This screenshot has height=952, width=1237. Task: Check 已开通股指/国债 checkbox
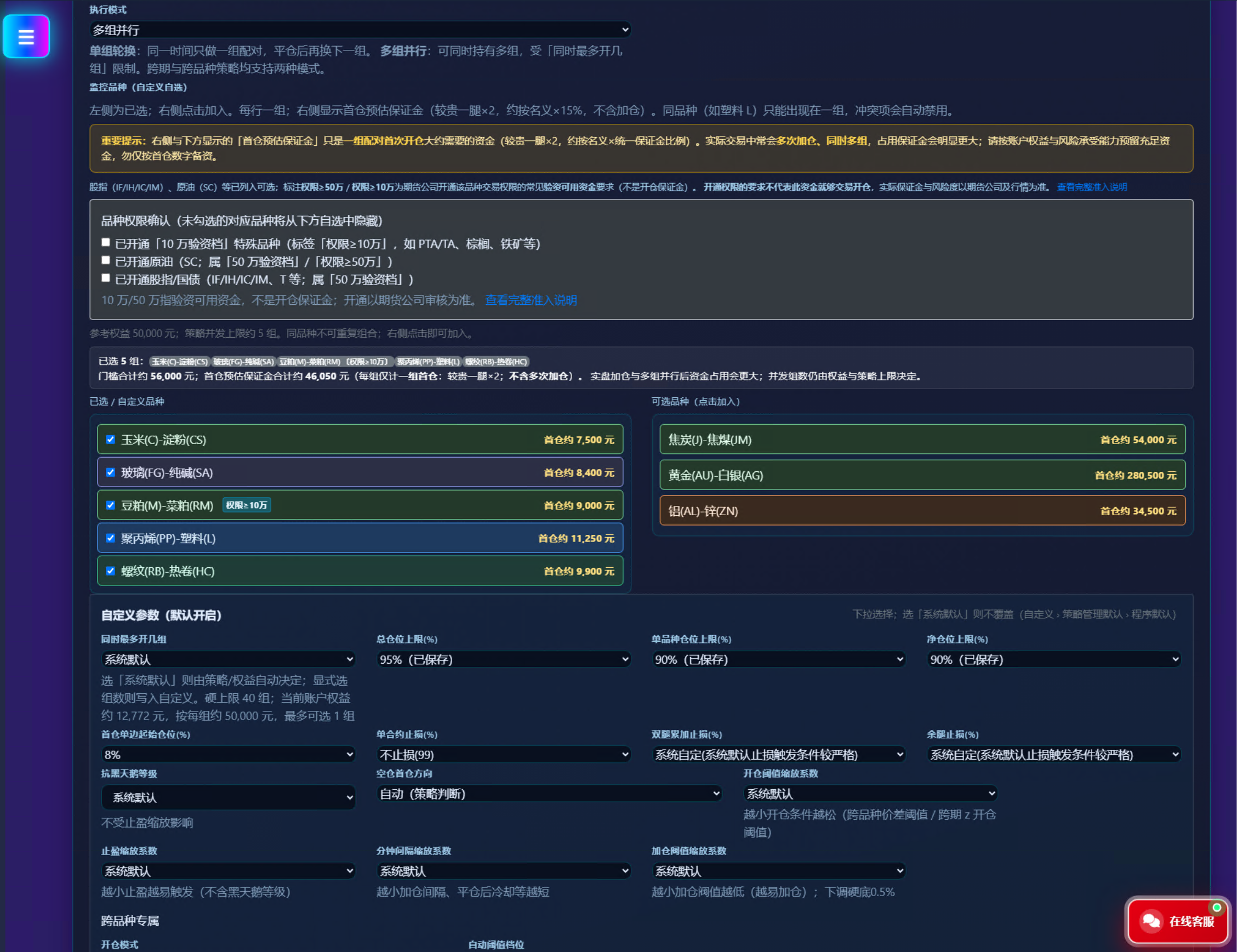105,278
